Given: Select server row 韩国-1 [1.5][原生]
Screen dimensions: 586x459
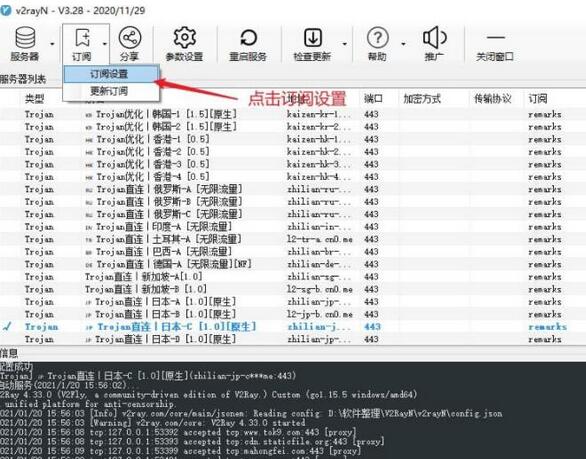Looking at the screenshot, I should click(x=293, y=114).
